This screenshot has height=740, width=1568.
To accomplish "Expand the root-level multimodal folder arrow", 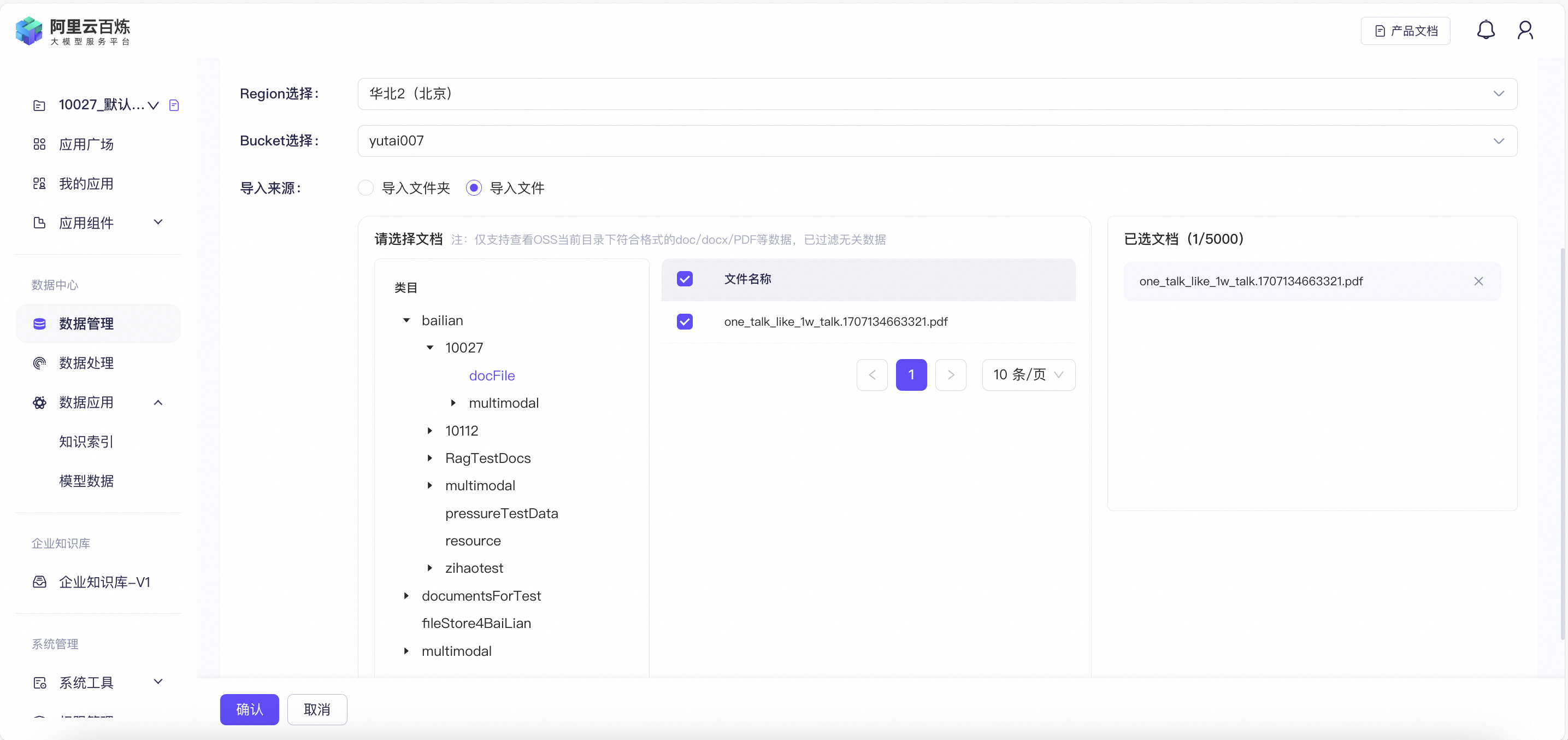I will pos(406,650).
